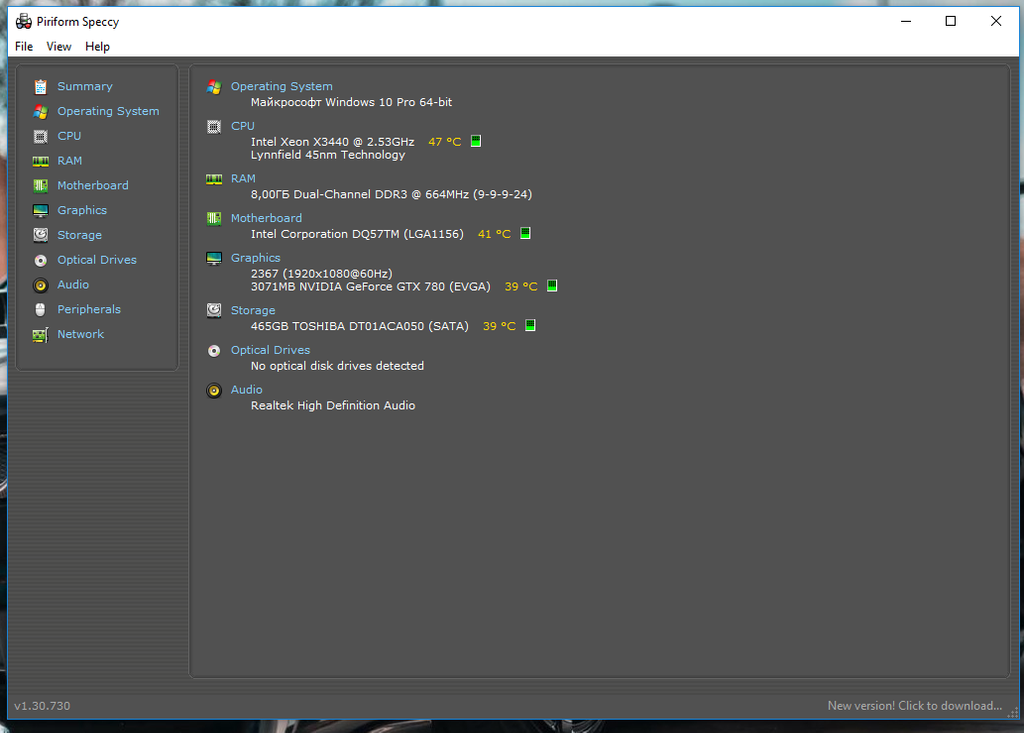The image size is (1024, 733).
Task: Select Operating System in the sidebar
Action: 108,111
